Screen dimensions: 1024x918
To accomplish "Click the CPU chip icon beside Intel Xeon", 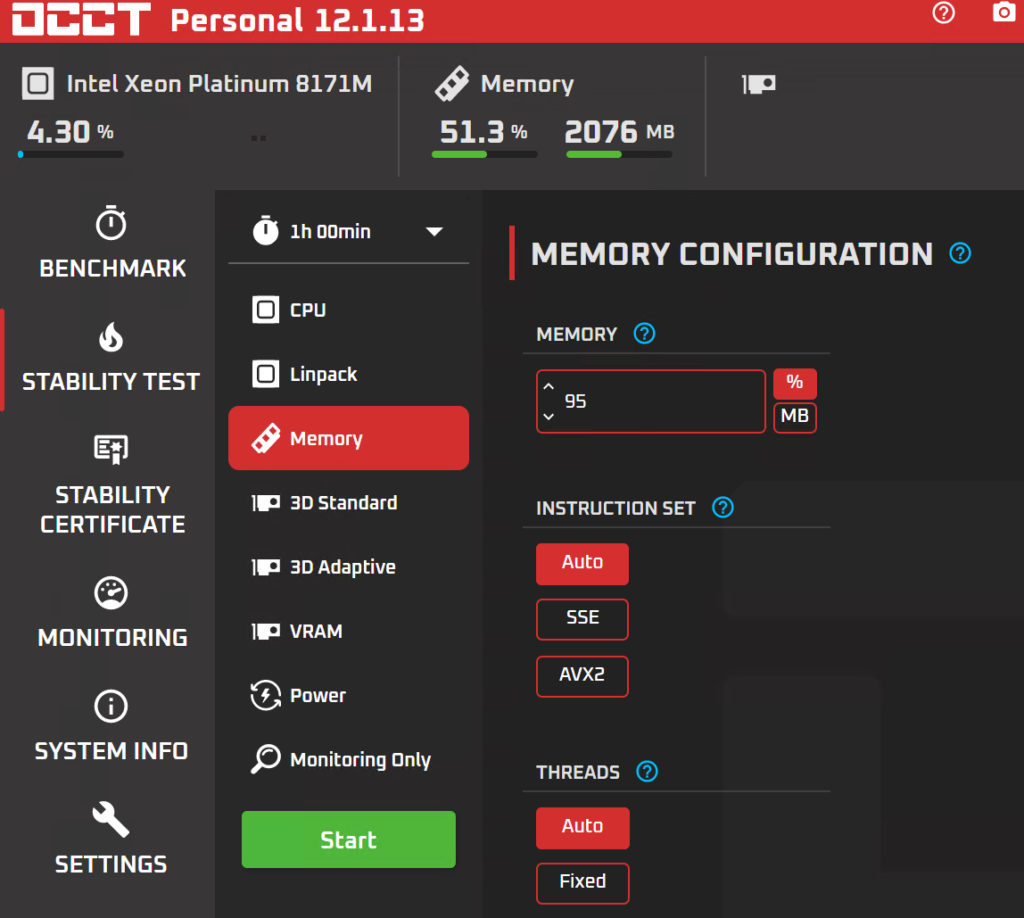I will 38,84.
